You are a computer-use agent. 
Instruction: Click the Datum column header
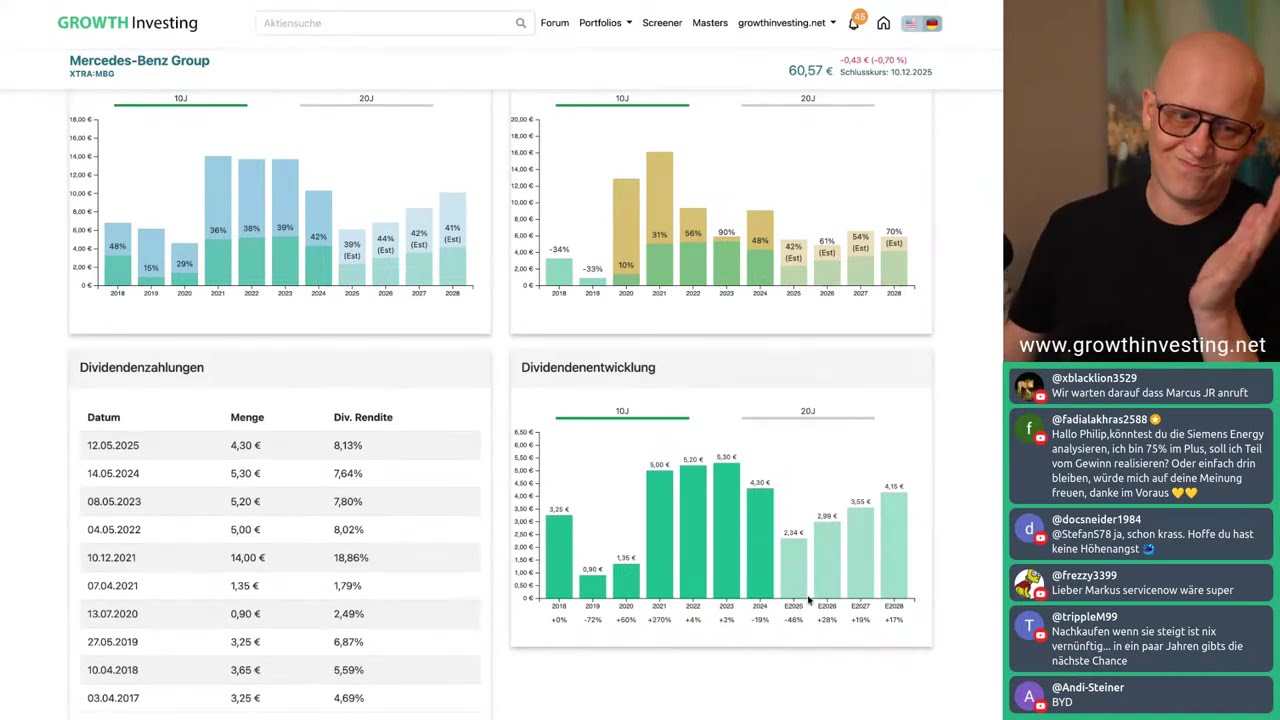point(104,417)
